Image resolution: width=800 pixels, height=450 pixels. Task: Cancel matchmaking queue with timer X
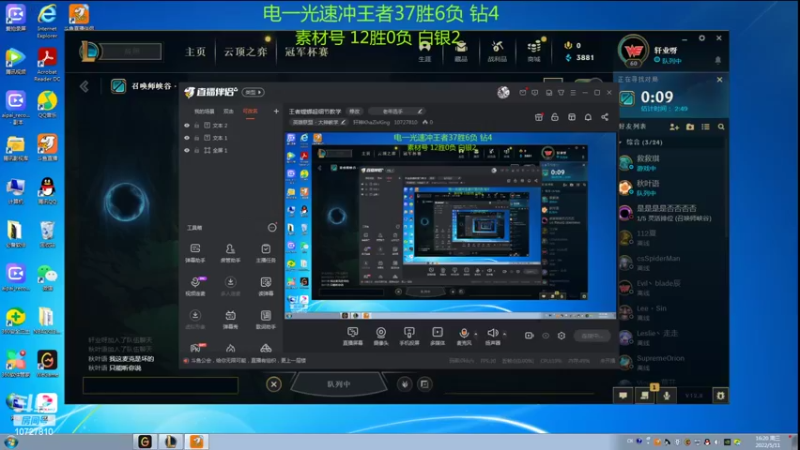[719, 80]
